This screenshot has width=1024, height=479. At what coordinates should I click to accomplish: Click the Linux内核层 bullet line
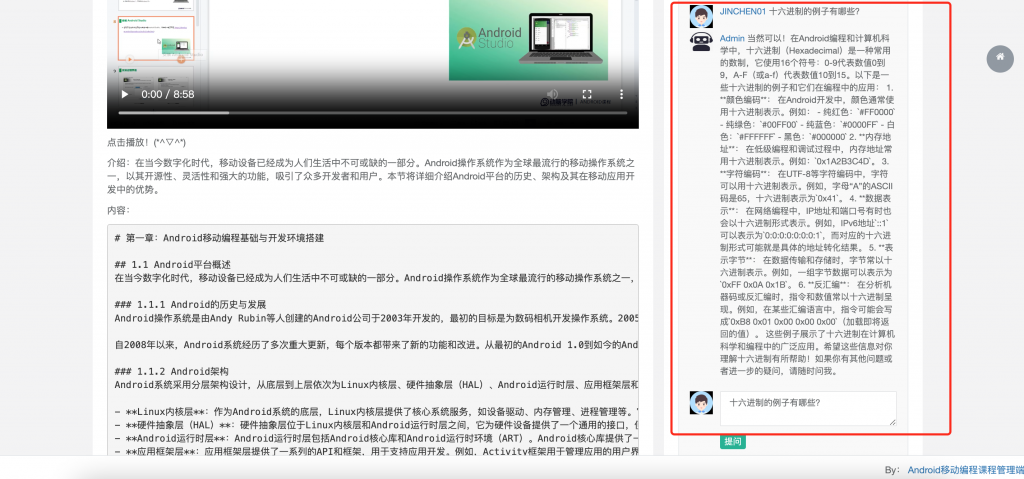pyautogui.click(x=376, y=412)
